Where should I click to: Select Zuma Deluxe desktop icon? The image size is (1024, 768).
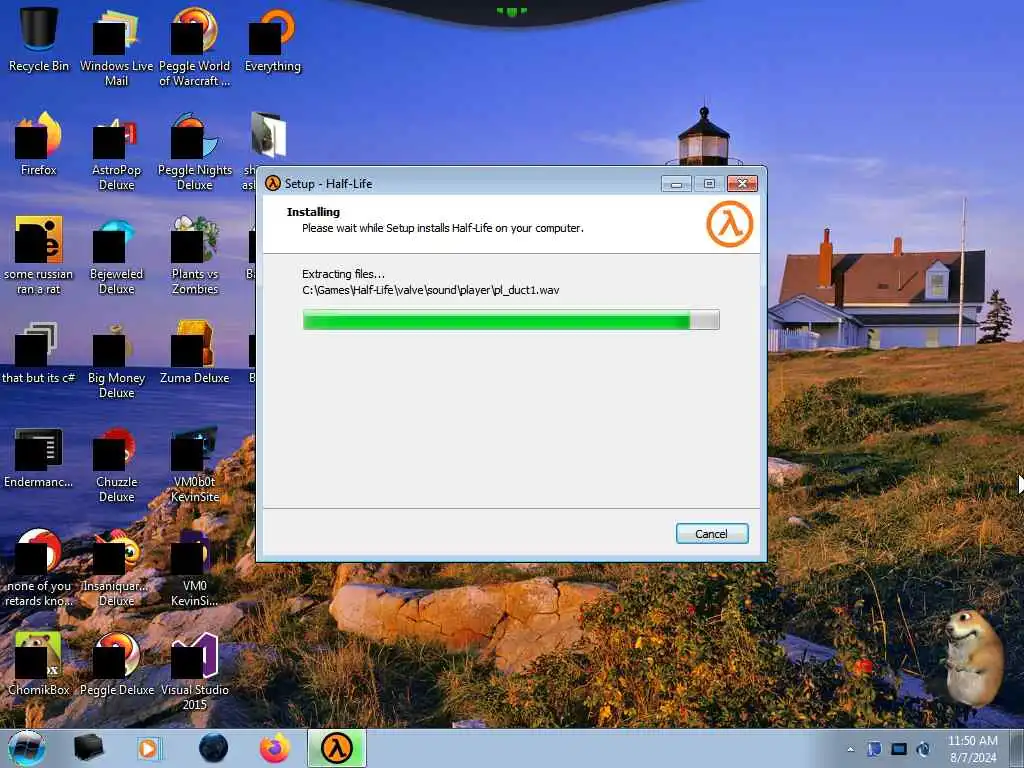point(195,351)
